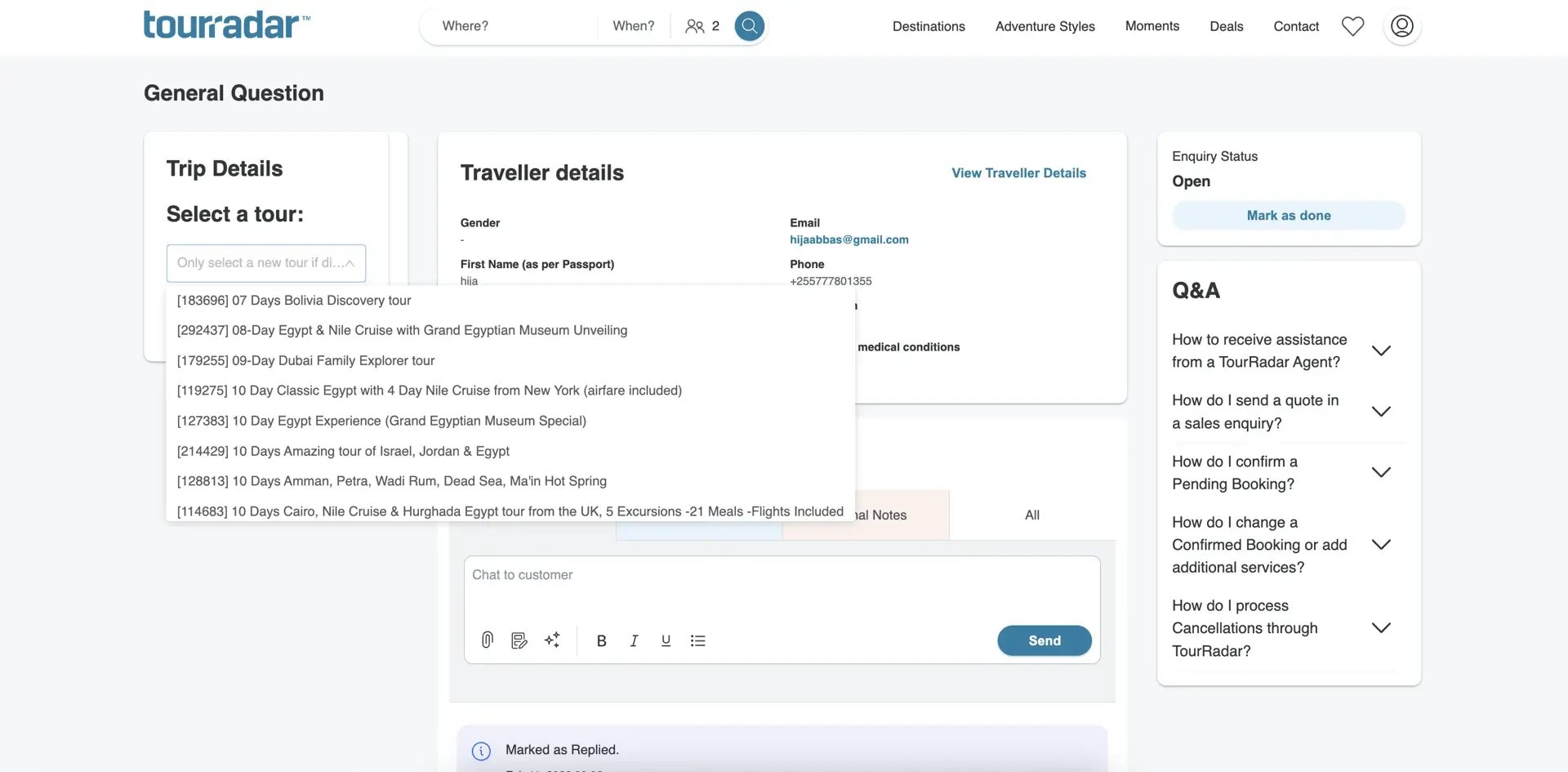
Task: Toggle italic text formatting
Action: [x=634, y=641]
